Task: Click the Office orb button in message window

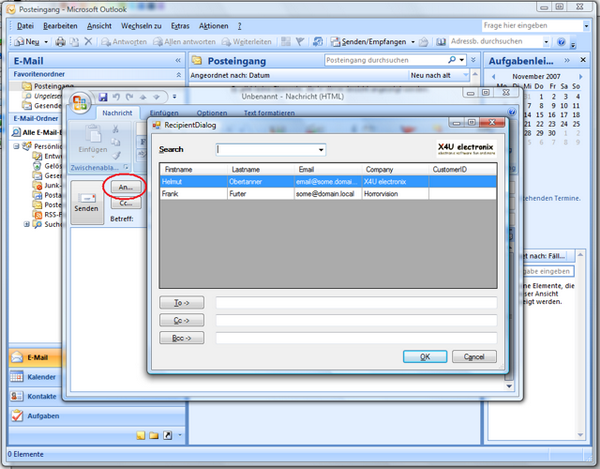Action: [x=80, y=103]
